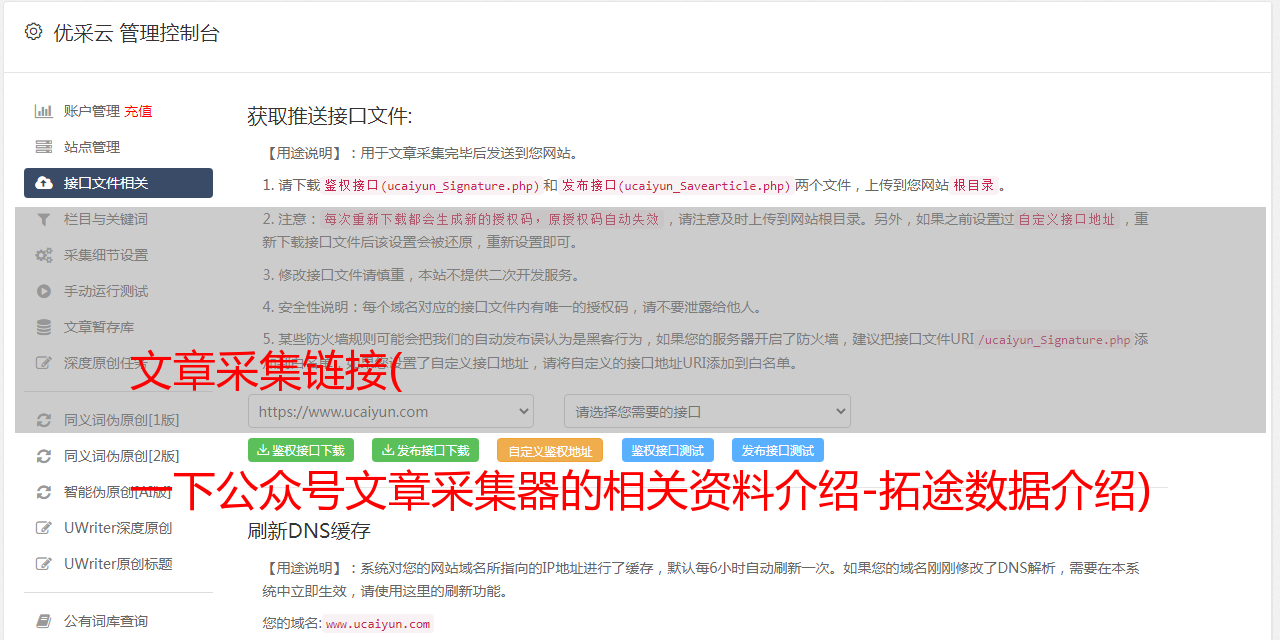Click the www.ucaiyun.com domain text
Image resolution: width=1280 pixels, height=640 pixels.
(x=378, y=624)
